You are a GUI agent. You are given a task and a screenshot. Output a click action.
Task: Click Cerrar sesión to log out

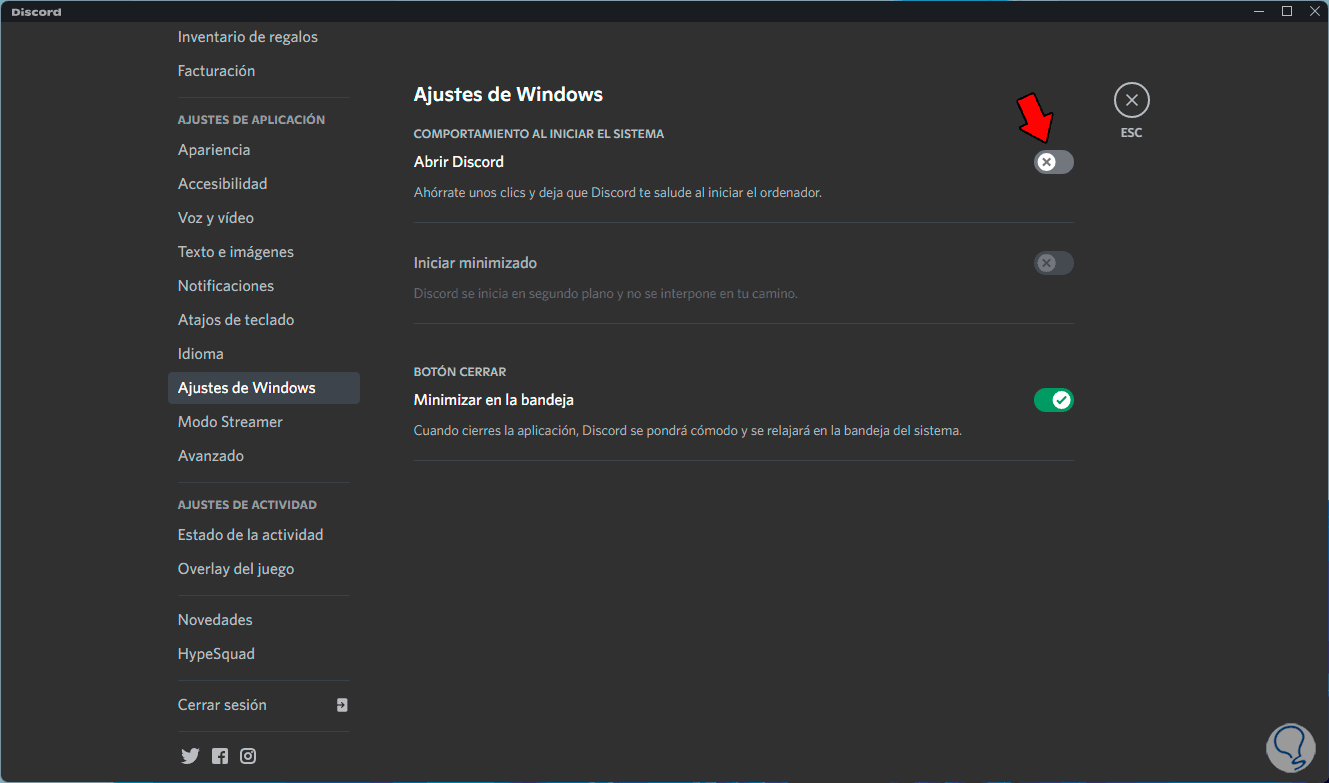pos(264,705)
